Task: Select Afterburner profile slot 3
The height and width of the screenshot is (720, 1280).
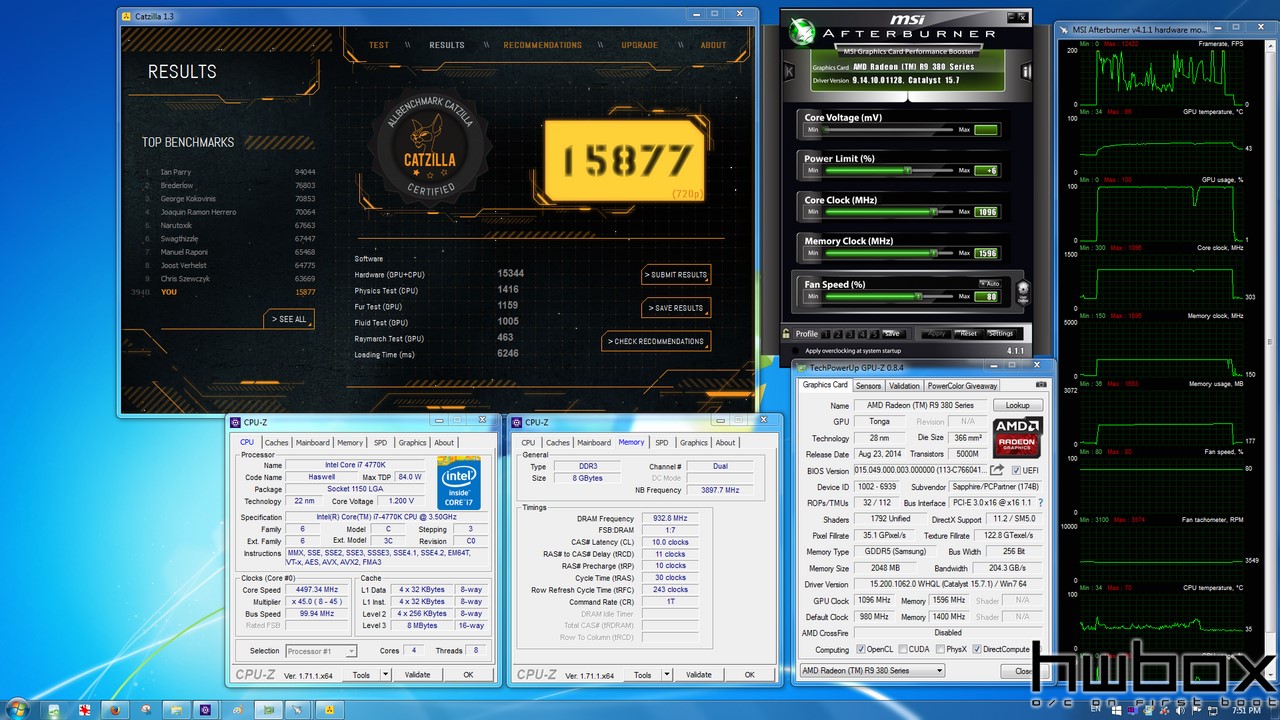Action: pyautogui.click(x=851, y=334)
